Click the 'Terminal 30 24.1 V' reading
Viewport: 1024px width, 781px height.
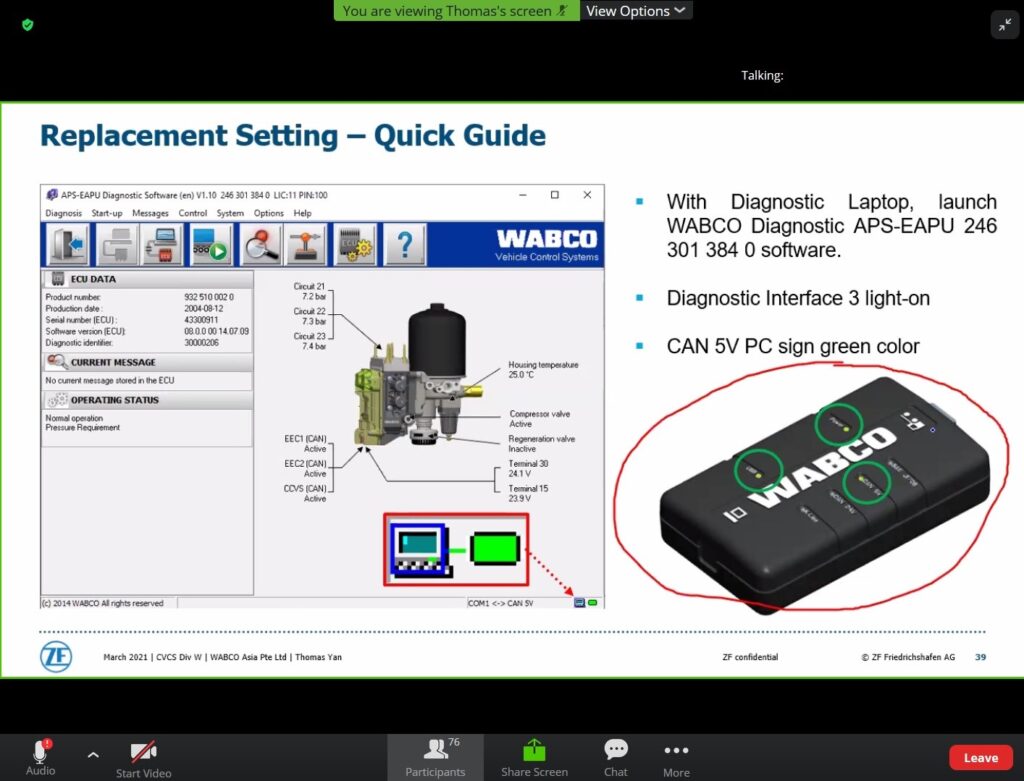(x=528, y=468)
